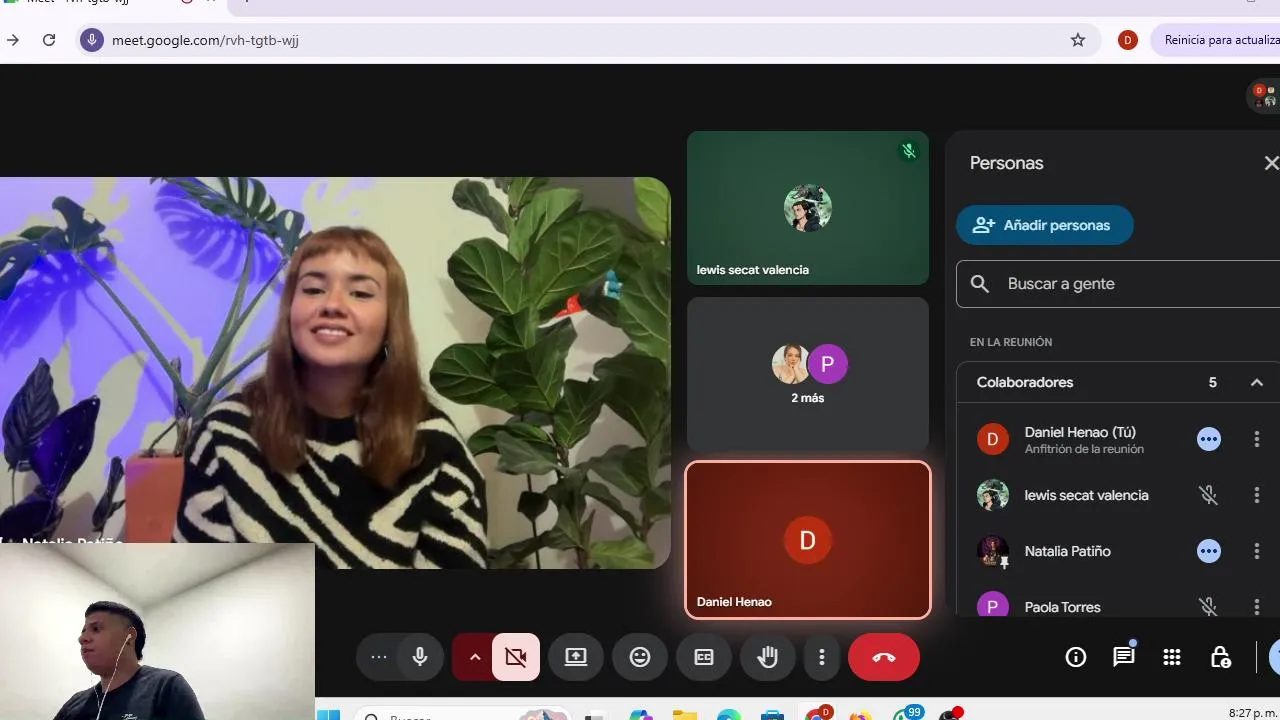Reload the page with browser refresh button

pos(49,40)
